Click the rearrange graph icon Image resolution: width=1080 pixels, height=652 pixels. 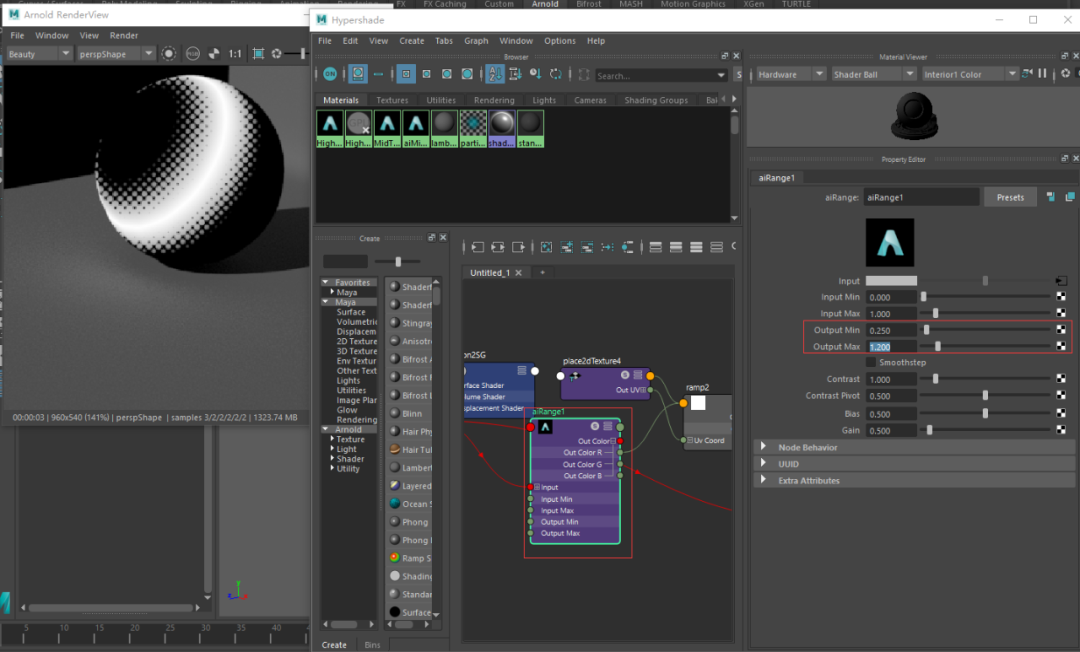point(608,247)
